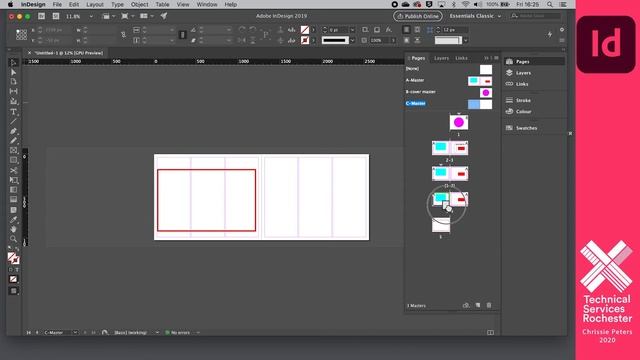The height and width of the screenshot is (360, 640).
Task: Select the B-cover master row
Action: pos(449,92)
